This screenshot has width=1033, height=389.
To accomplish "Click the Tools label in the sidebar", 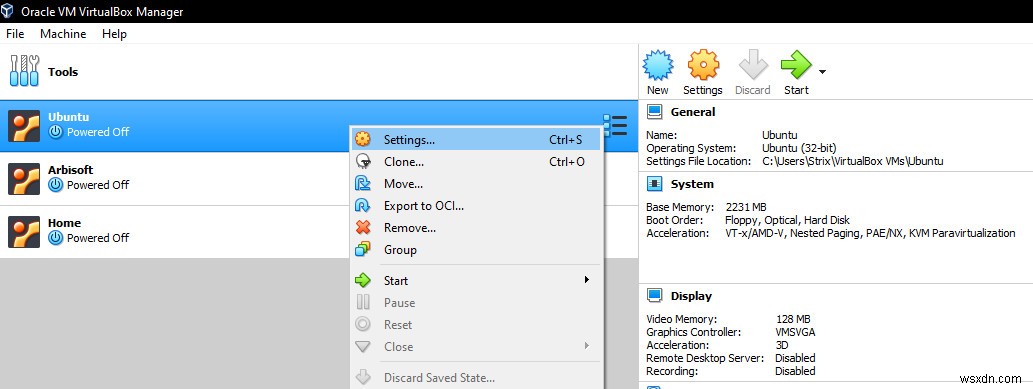I will (x=63, y=72).
